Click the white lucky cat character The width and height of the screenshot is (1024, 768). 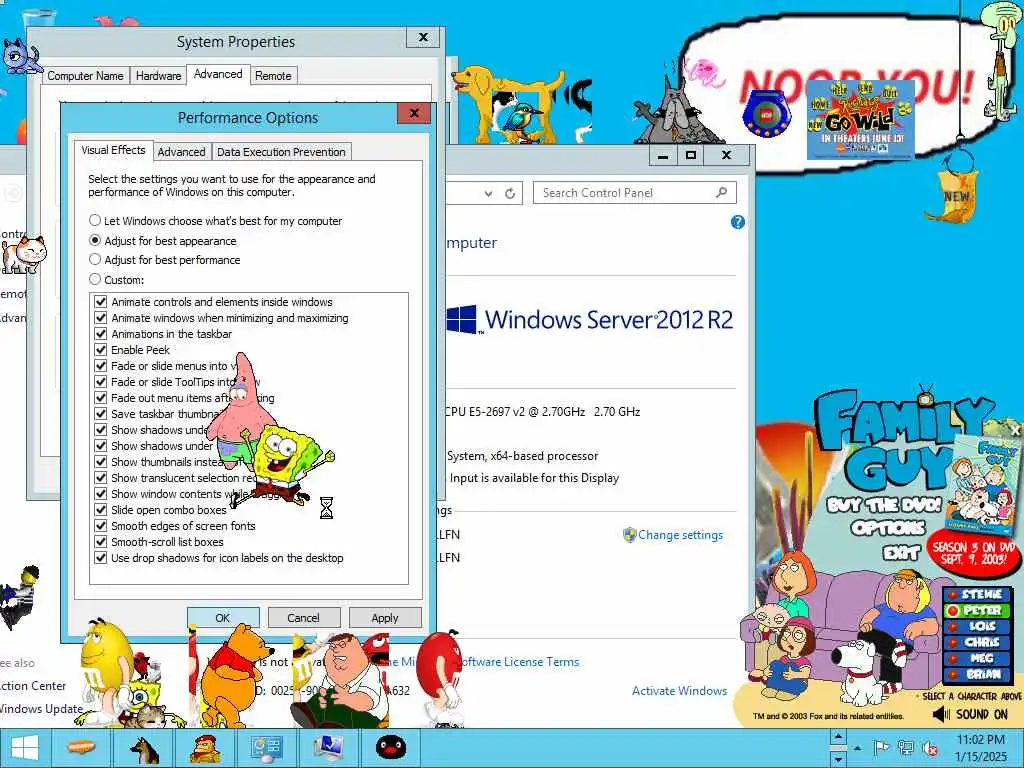point(24,255)
